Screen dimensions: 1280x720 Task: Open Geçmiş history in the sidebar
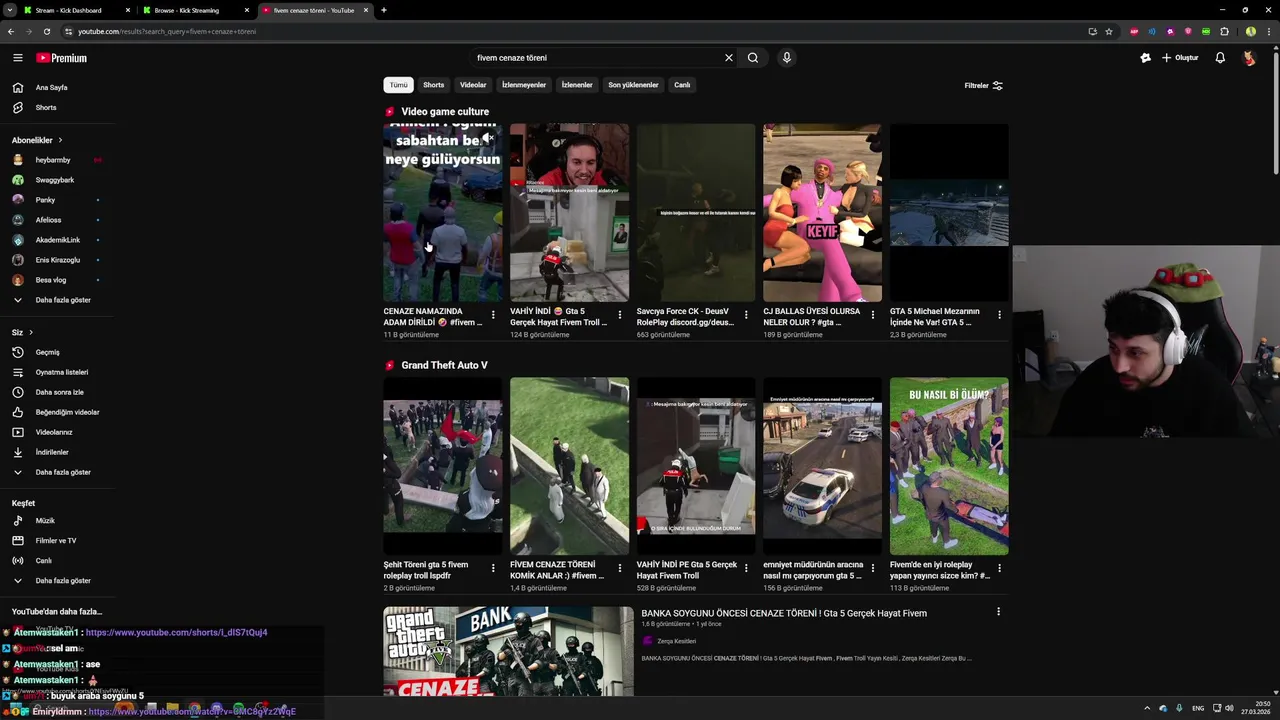(48, 352)
